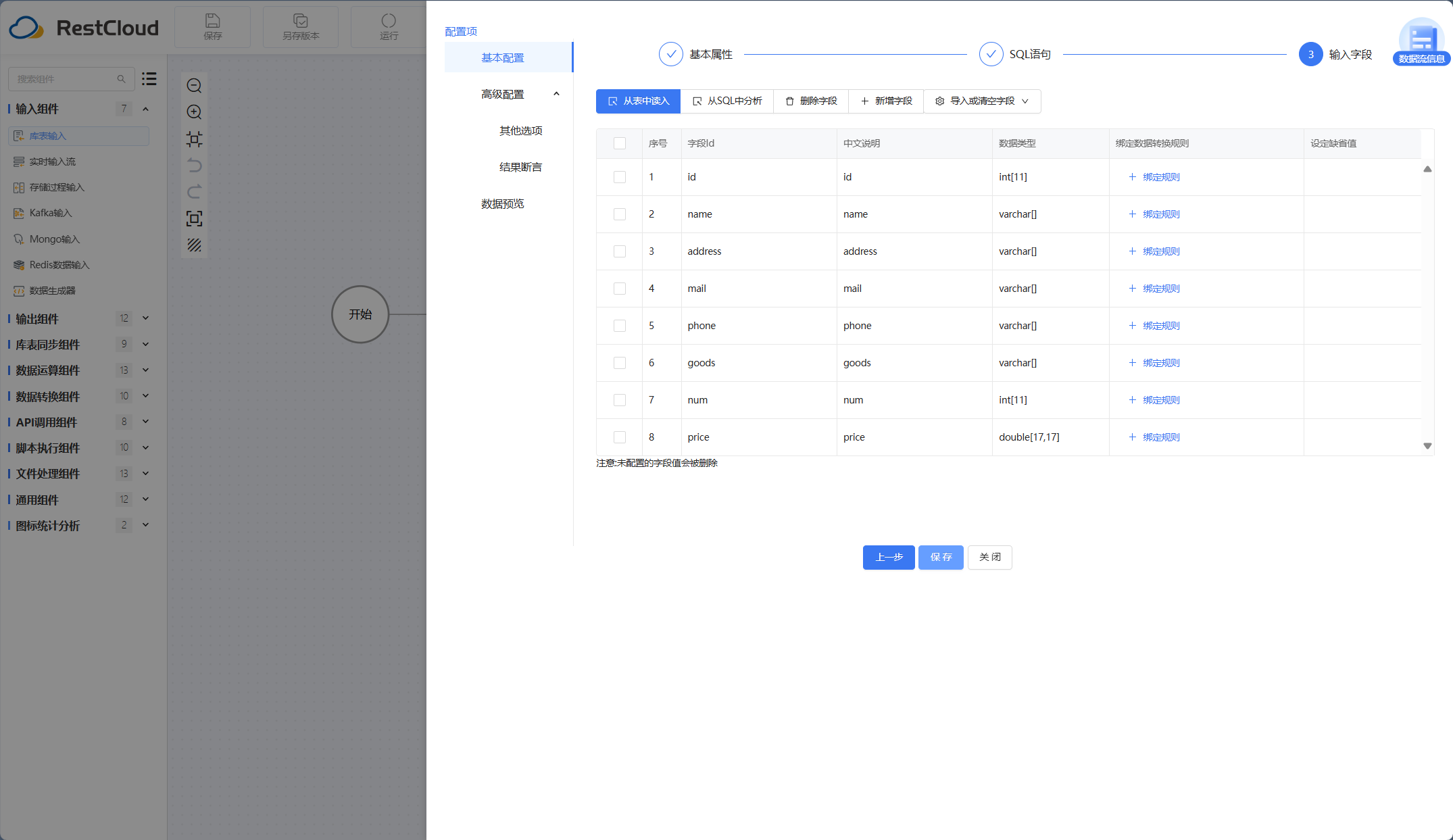The width and height of the screenshot is (1453, 840).
Task: Toggle the component list view icon
Action: point(149,79)
